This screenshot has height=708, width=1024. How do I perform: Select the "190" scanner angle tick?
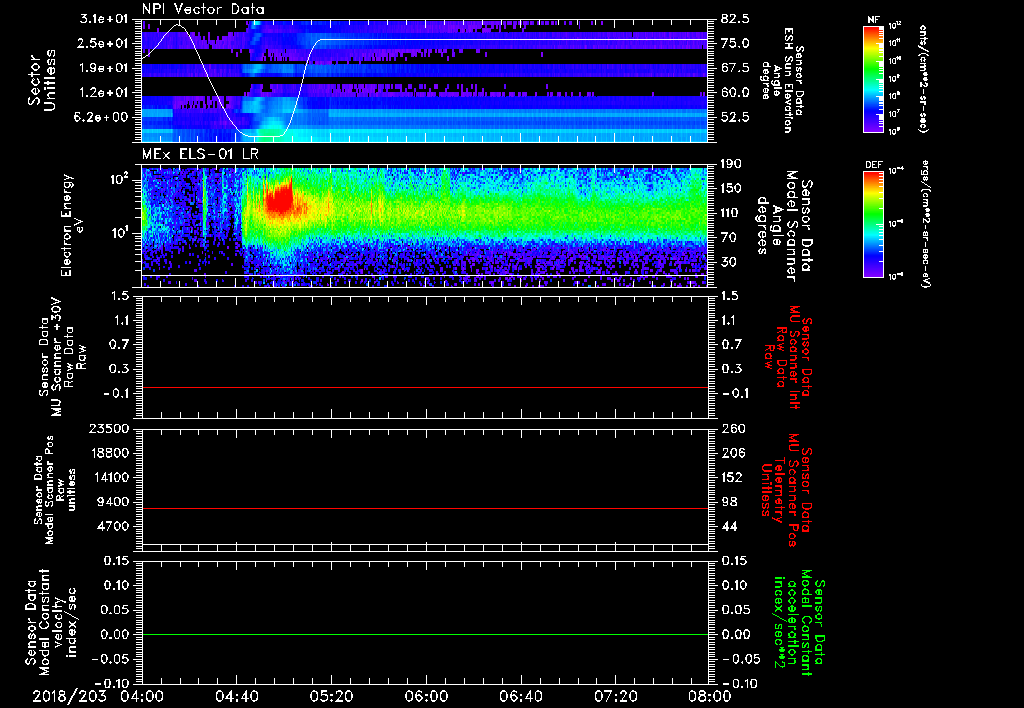click(732, 164)
